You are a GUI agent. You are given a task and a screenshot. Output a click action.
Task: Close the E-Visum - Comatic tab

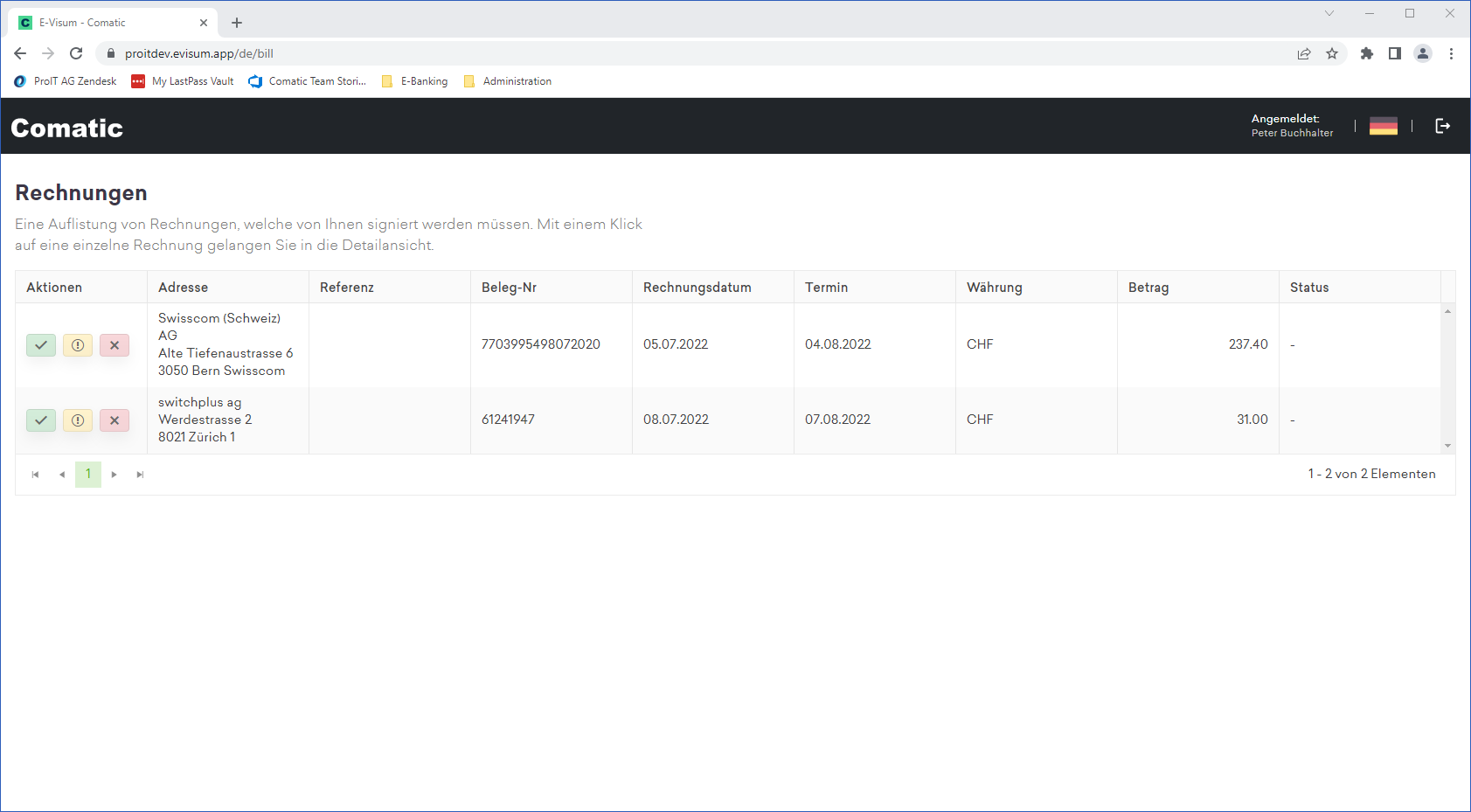[x=204, y=23]
